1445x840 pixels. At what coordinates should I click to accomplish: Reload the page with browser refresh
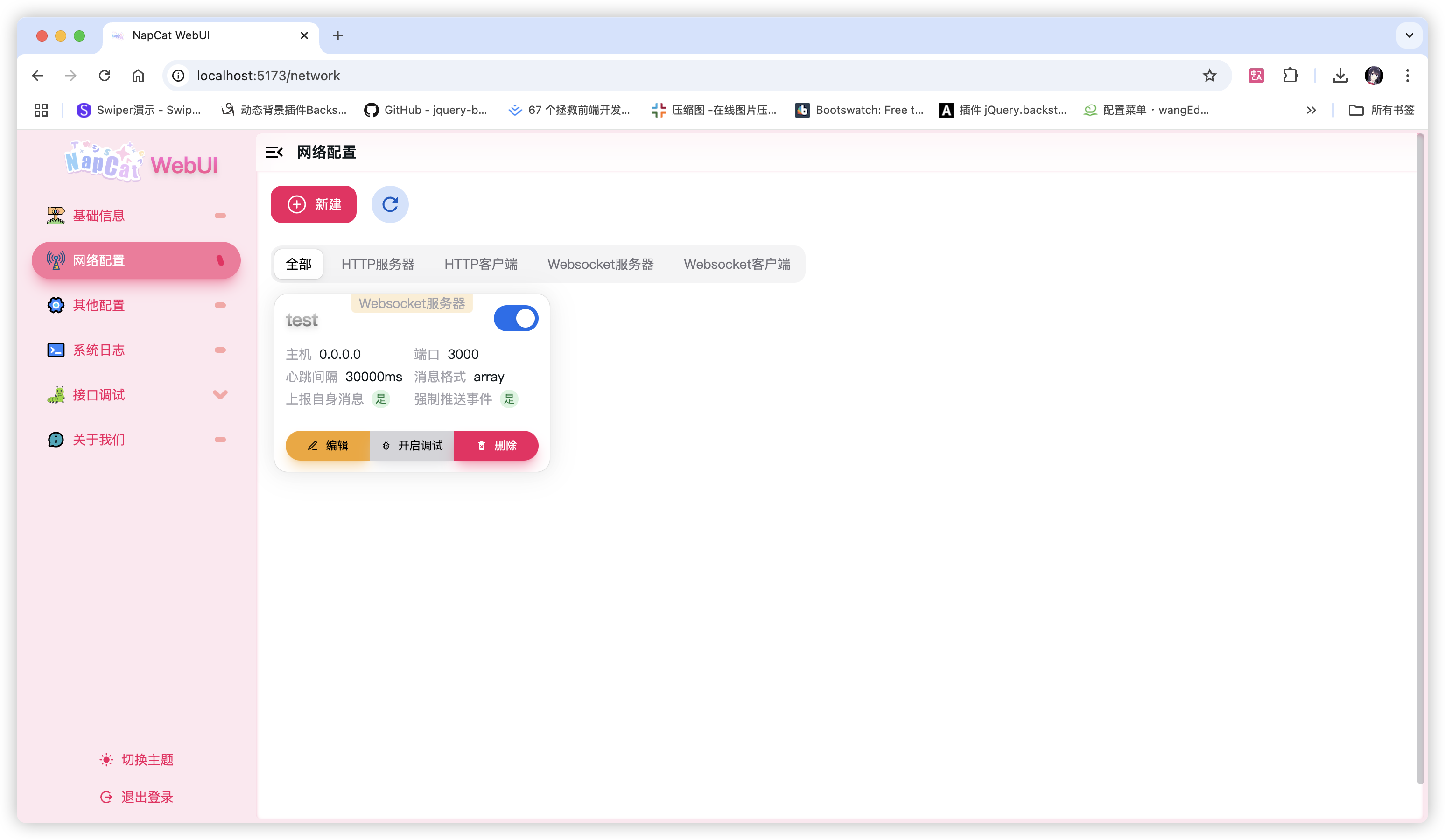coord(105,76)
